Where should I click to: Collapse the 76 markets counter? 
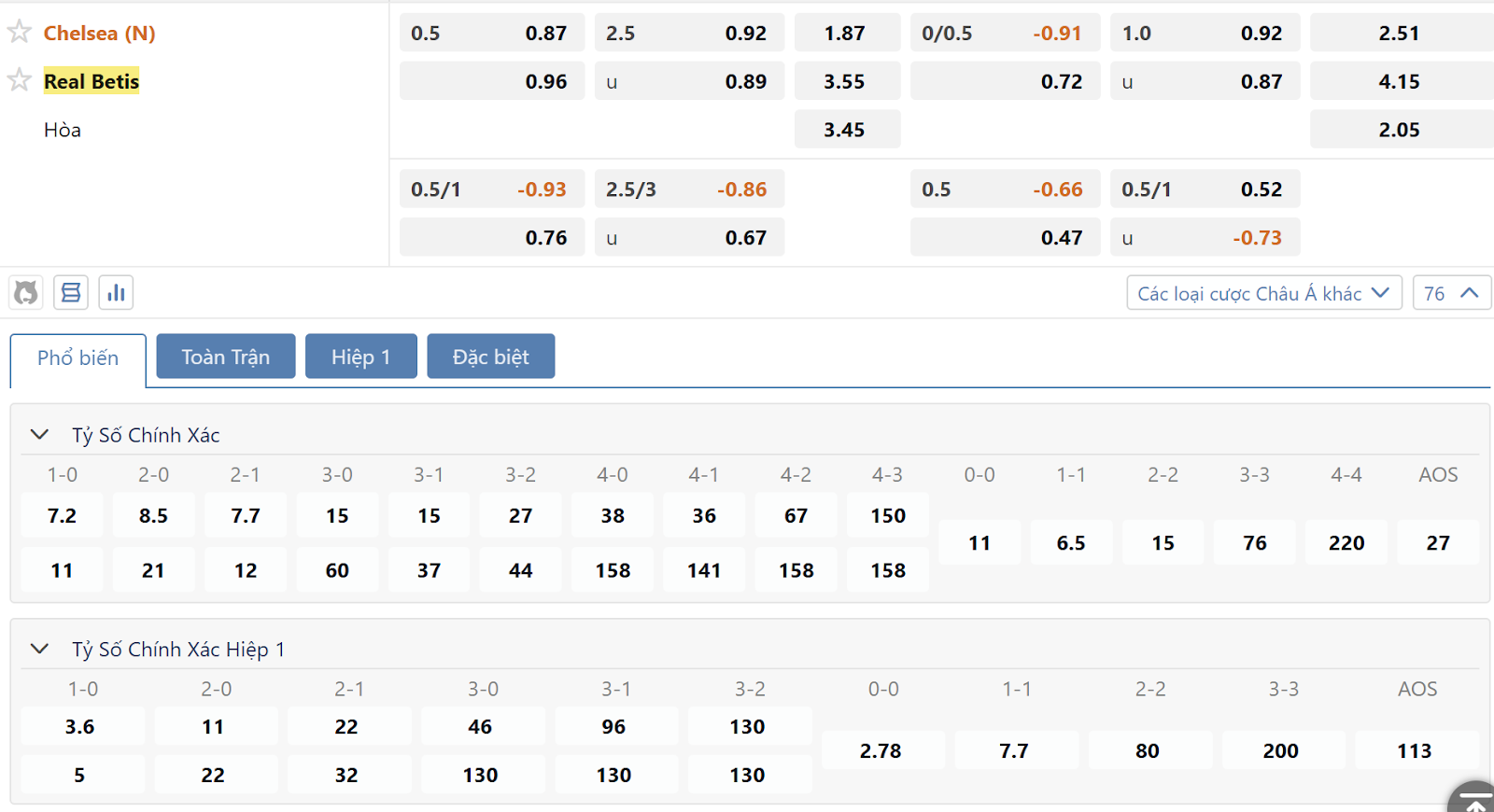(1452, 293)
